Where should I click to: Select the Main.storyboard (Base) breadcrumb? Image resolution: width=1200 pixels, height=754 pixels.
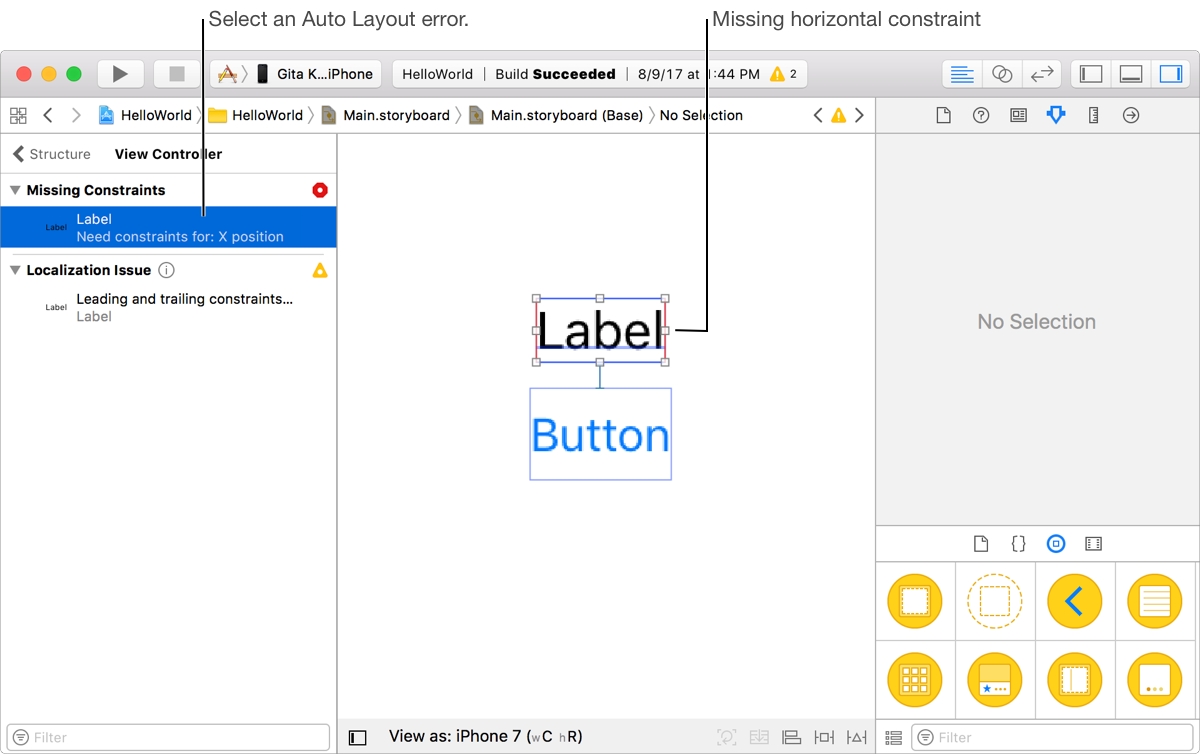click(565, 115)
